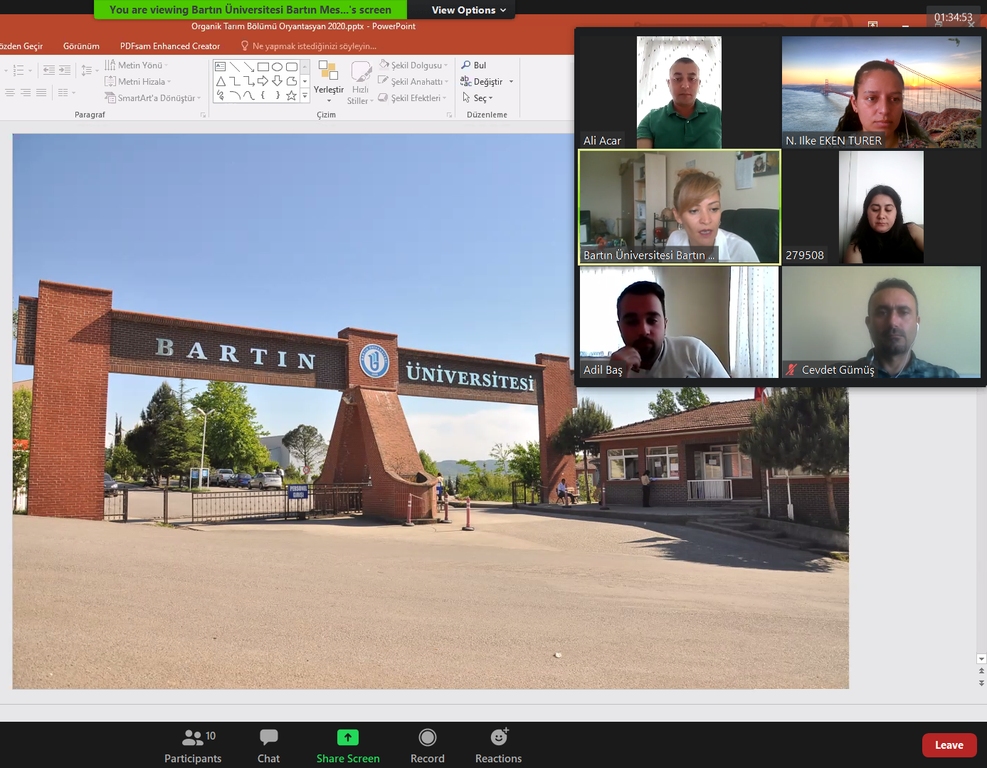Click the align right icon
Viewport: 987px width, 768px height.
point(26,93)
